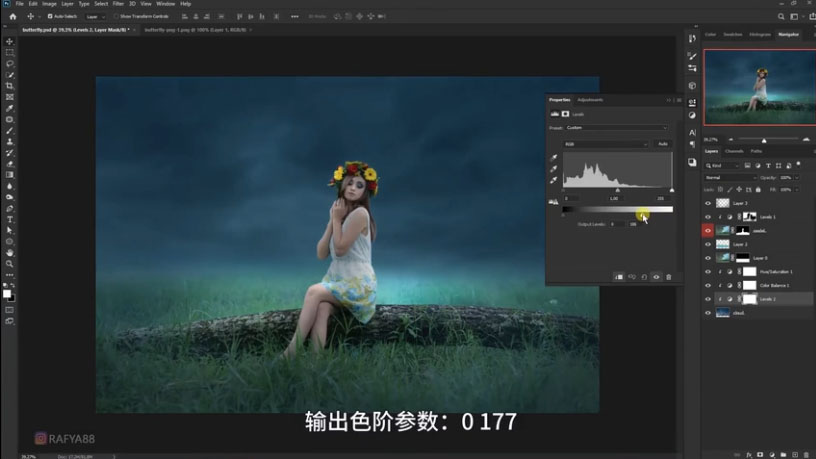Open the Filter menu
This screenshot has width=816, height=459.
pos(118,4)
